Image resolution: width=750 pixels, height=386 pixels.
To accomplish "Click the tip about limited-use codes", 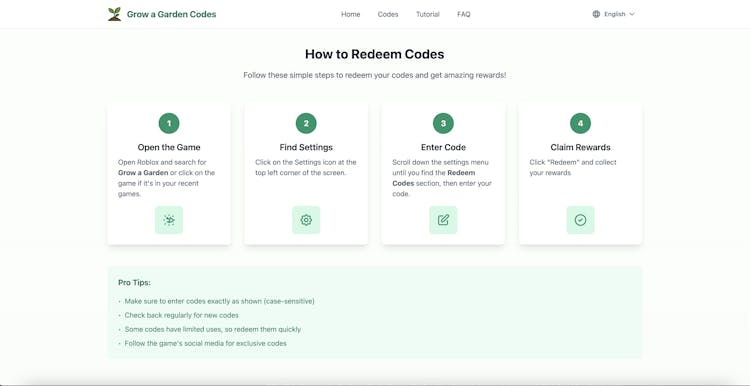I will (213, 330).
